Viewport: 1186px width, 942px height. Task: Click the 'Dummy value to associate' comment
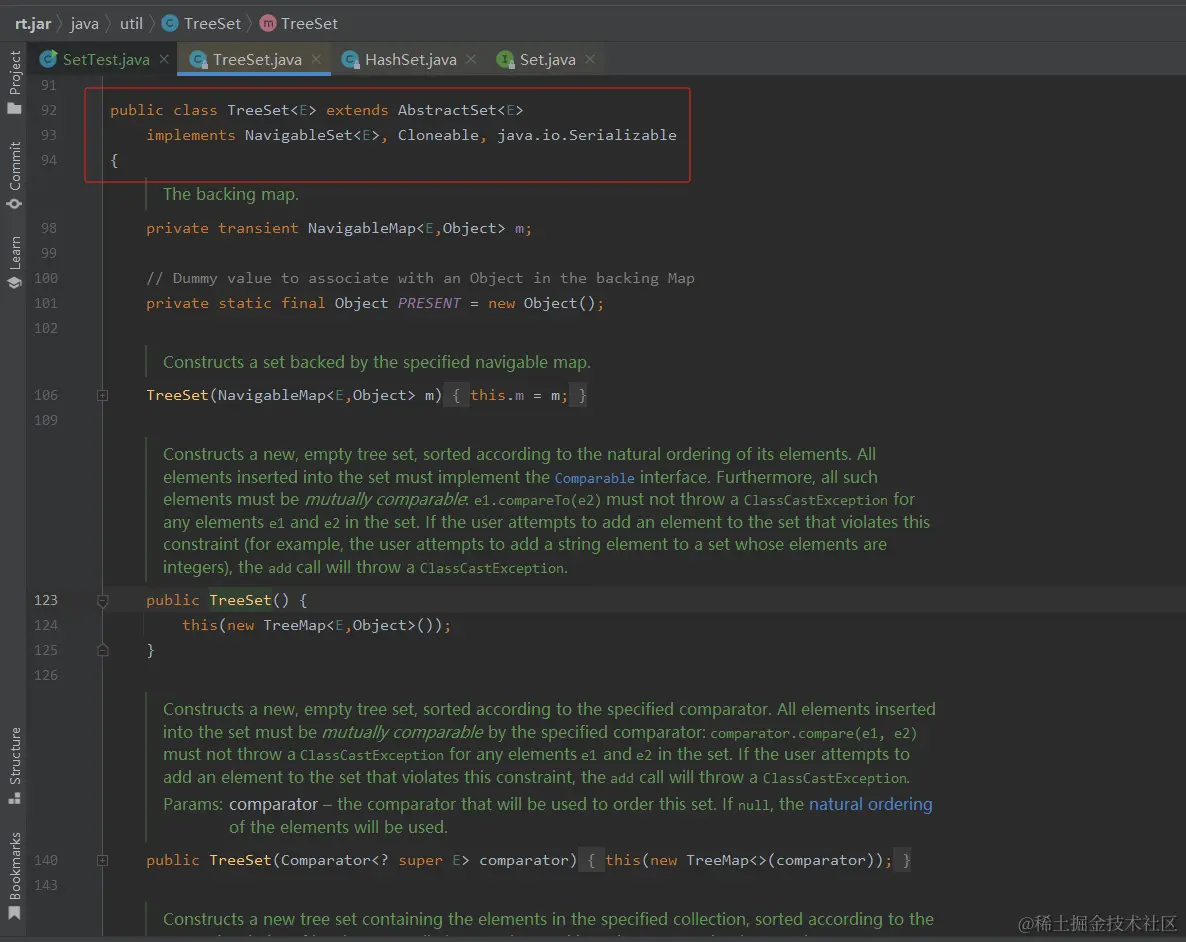click(420, 278)
